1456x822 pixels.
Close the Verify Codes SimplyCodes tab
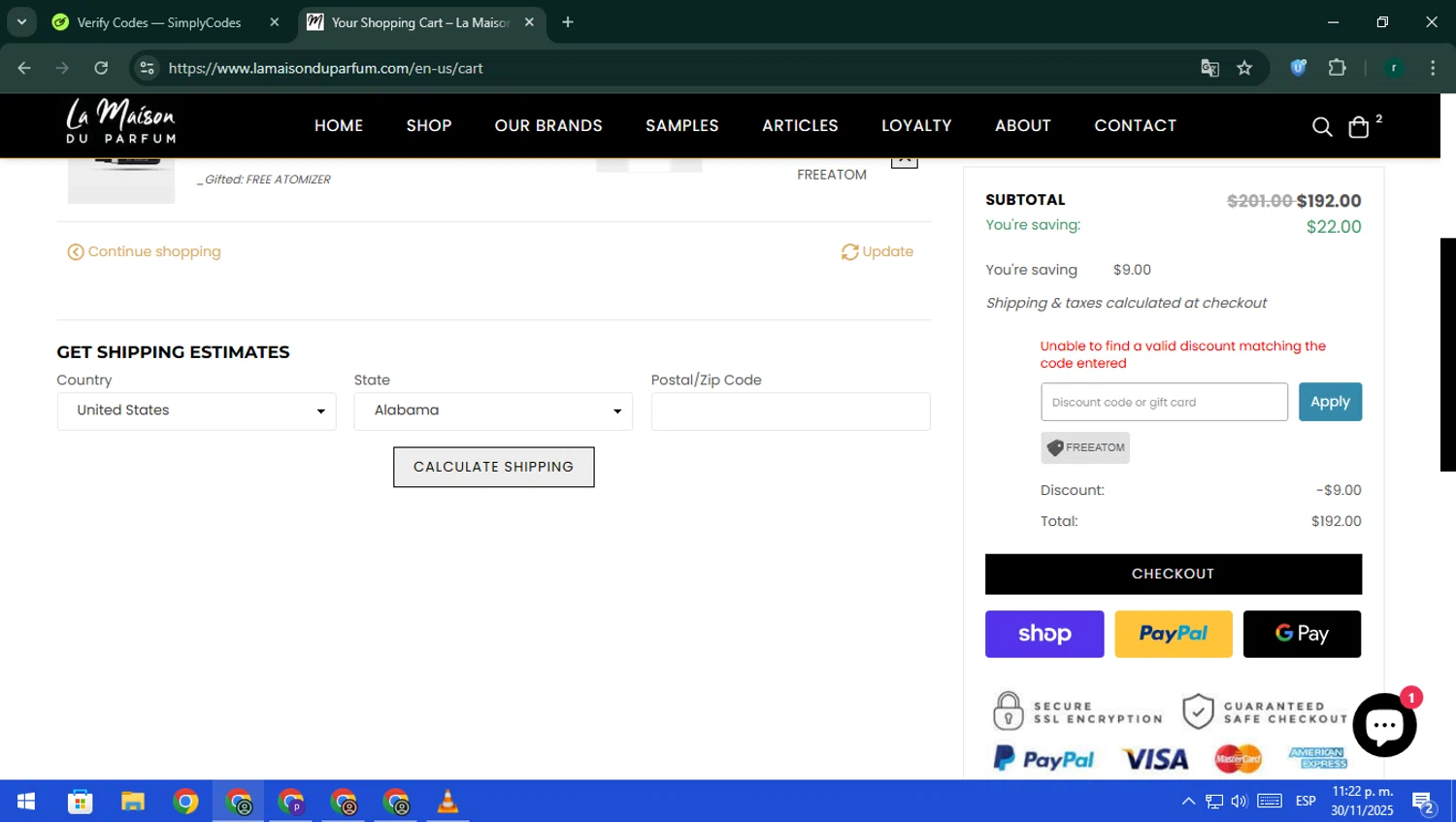click(275, 22)
